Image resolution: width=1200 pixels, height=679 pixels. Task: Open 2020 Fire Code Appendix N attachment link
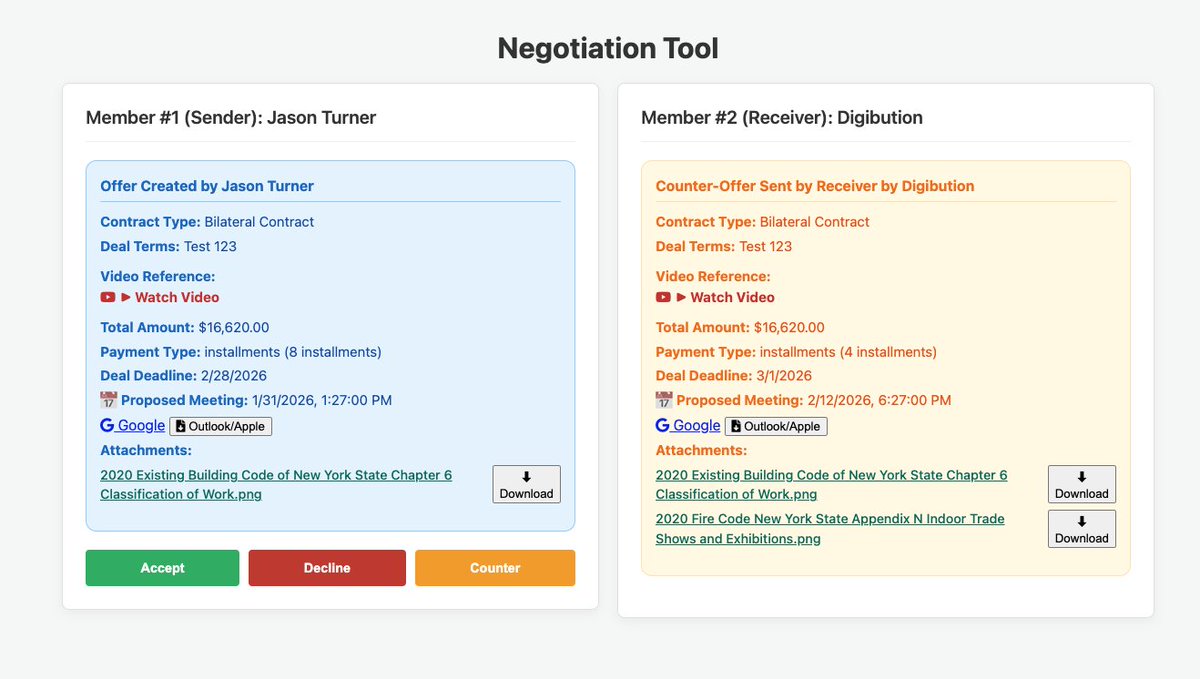pyautogui.click(x=830, y=529)
